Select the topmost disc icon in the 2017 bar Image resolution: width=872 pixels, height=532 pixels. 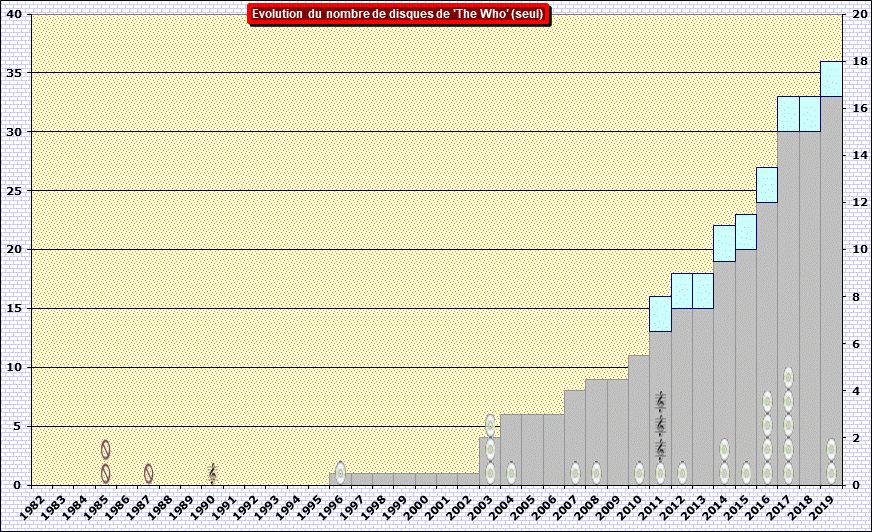point(788,378)
